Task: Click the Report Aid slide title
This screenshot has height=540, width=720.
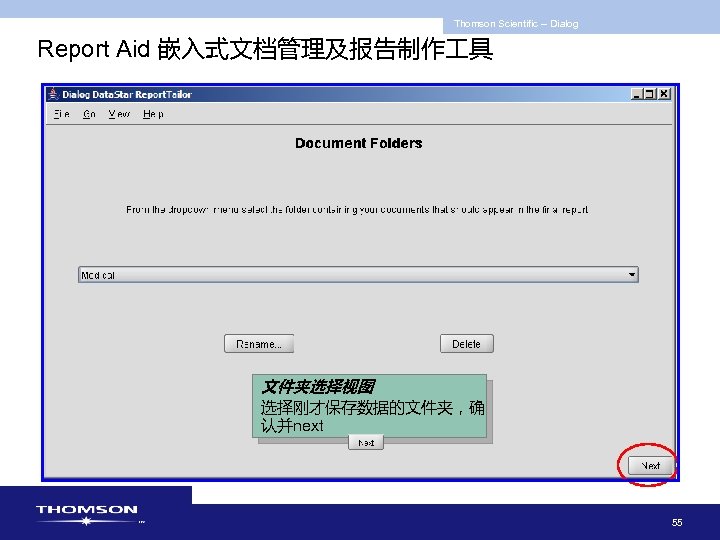Action: coord(265,49)
